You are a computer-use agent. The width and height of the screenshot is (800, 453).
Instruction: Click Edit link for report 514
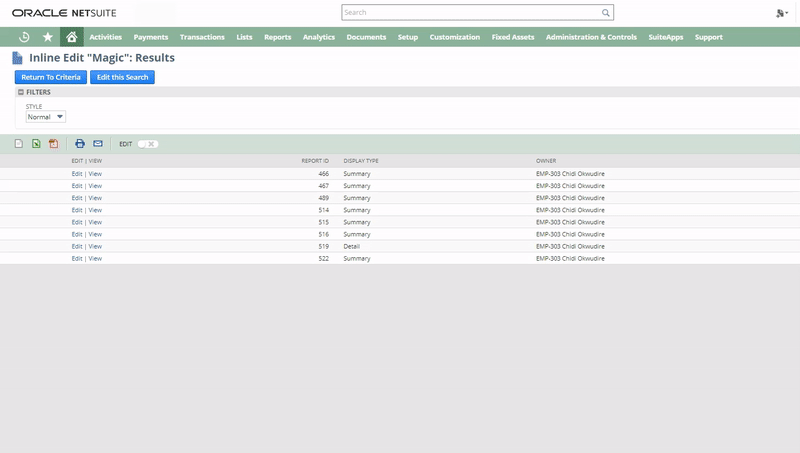(x=77, y=210)
